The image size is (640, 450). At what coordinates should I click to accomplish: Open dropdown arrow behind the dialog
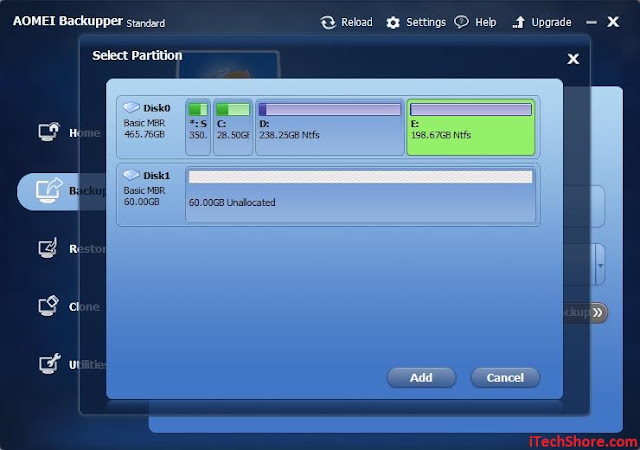(600, 265)
